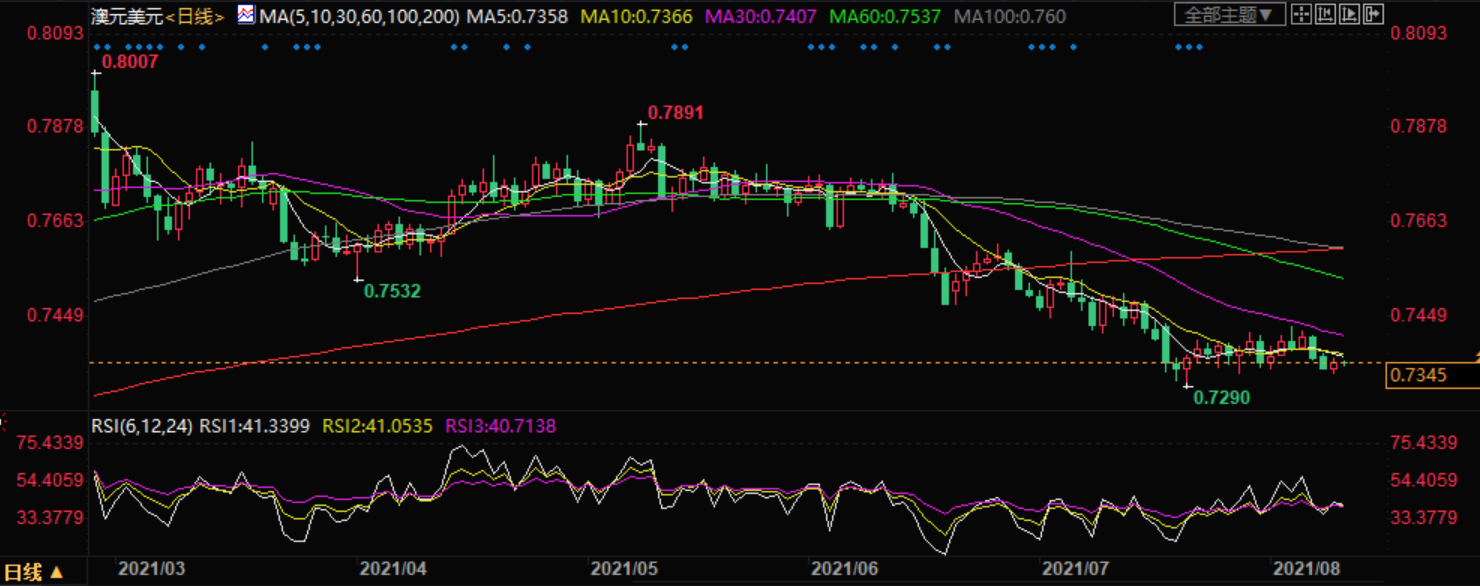
Task: Open the 全部主题 theme dropdown
Action: [x=1230, y=14]
